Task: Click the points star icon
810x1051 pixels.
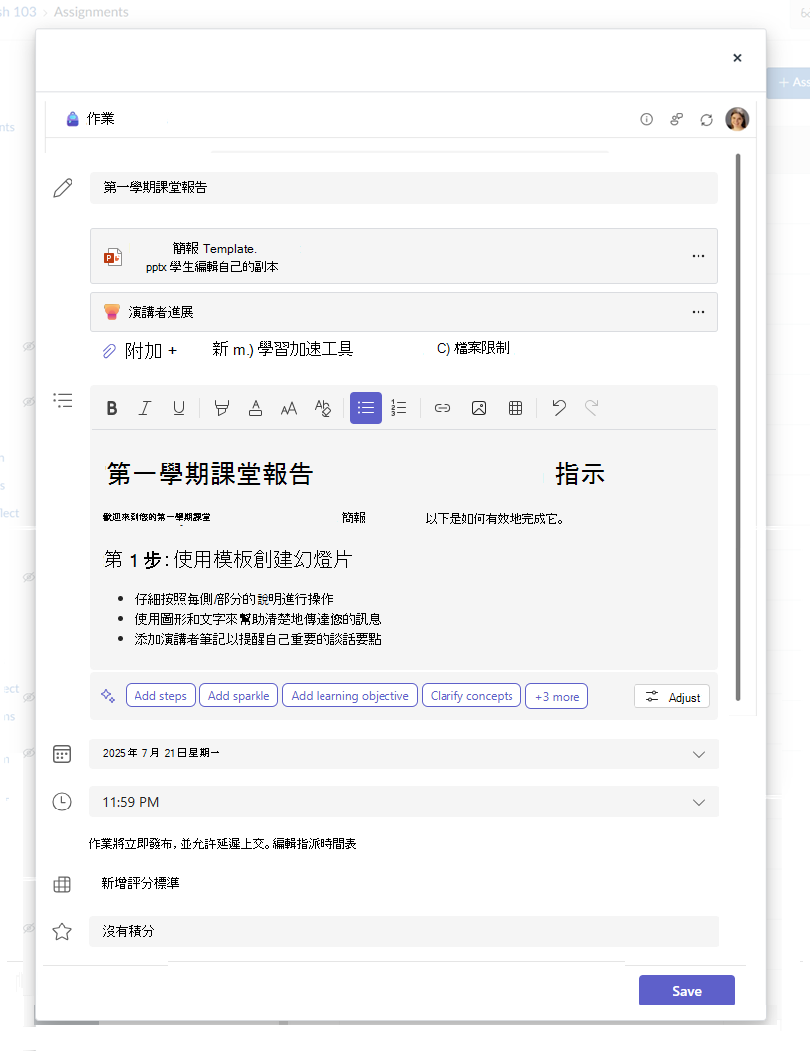Action: (62, 932)
